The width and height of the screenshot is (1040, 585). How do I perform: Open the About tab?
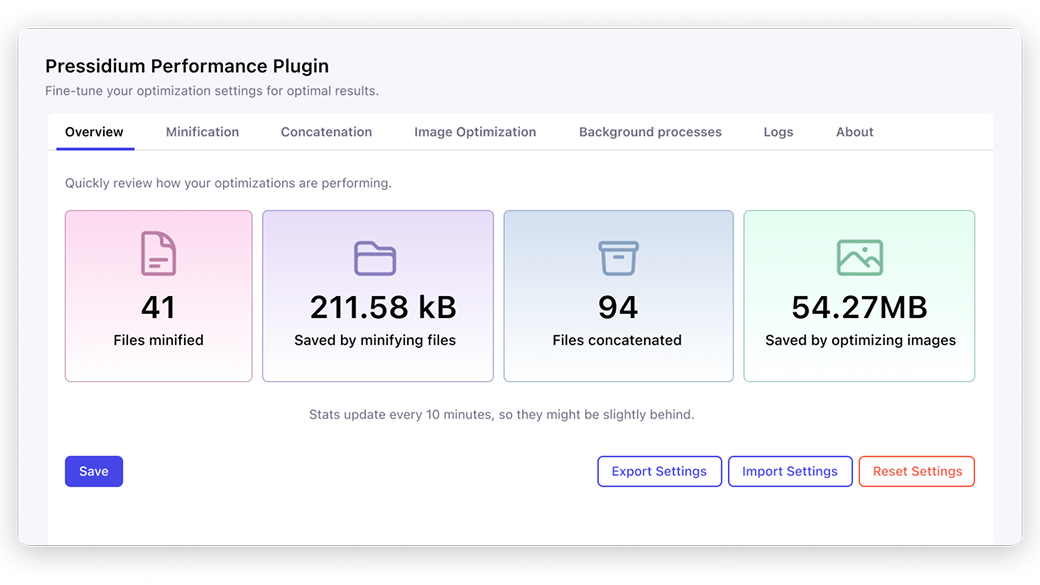(854, 131)
